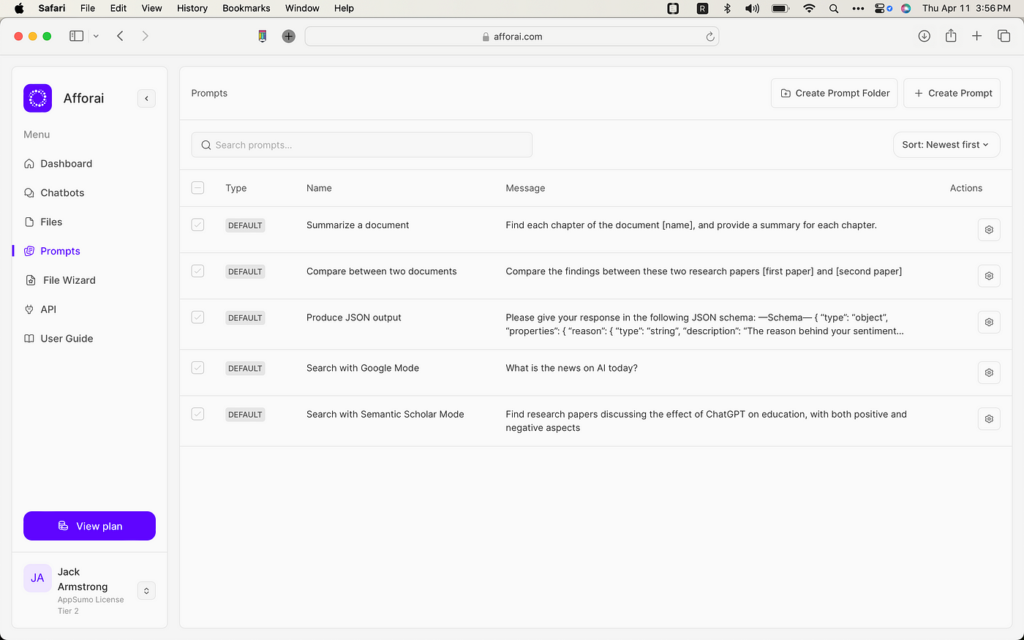Screen dimensions: 1024x640
Task: Click the Afforai logo
Action: click(x=37, y=98)
